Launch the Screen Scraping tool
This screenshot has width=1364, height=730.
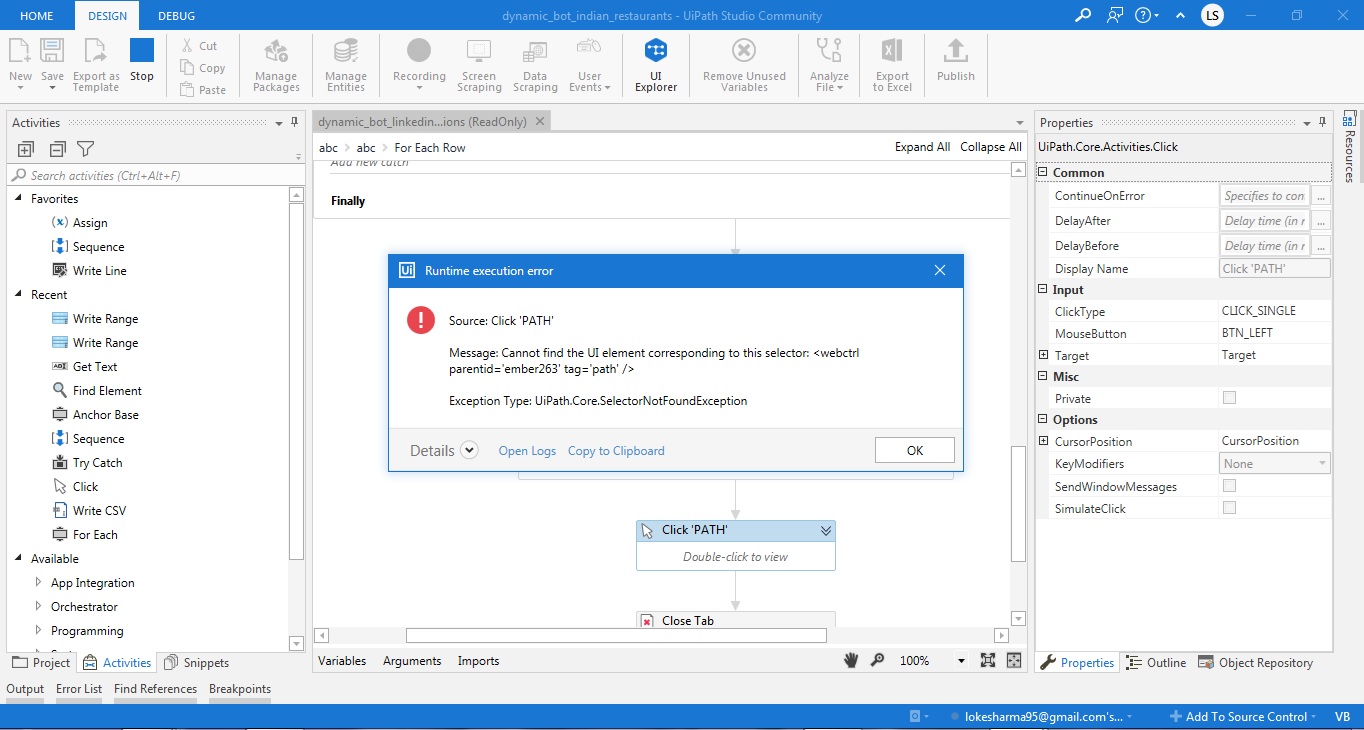[x=479, y=66]
